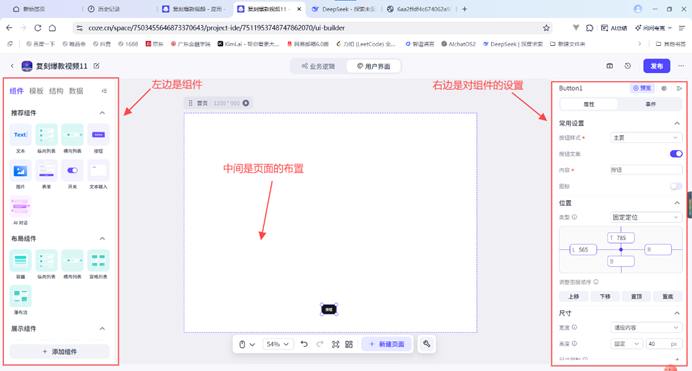Click the play icon on the 首页 page label

click(x=246, y=103)
